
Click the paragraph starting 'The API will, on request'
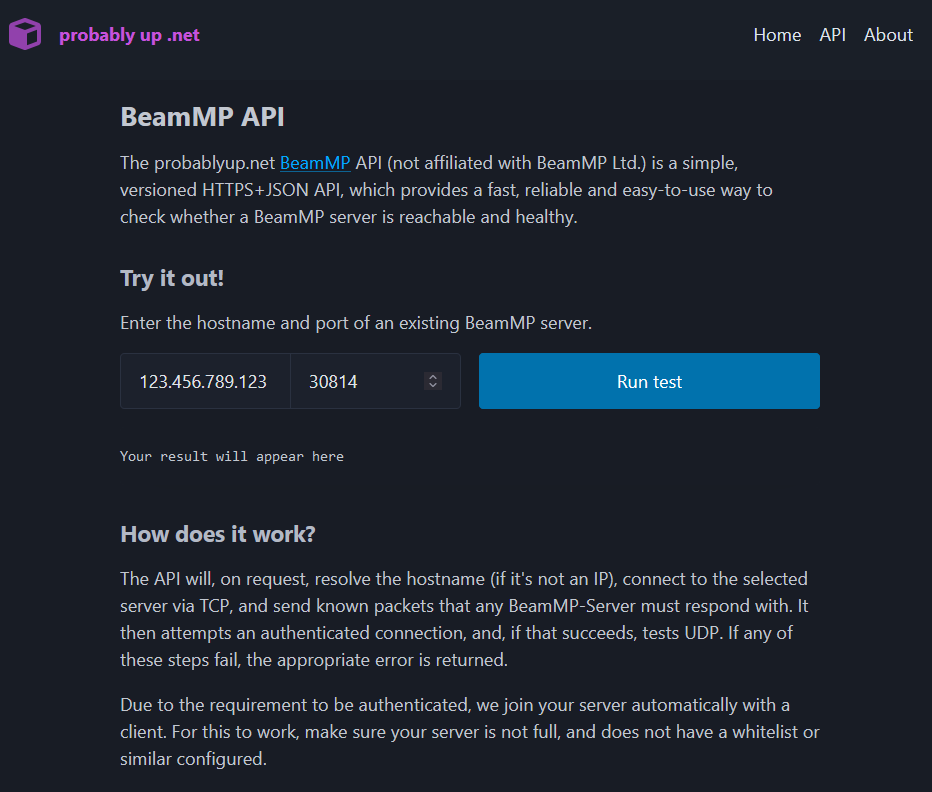pos(464,619)
